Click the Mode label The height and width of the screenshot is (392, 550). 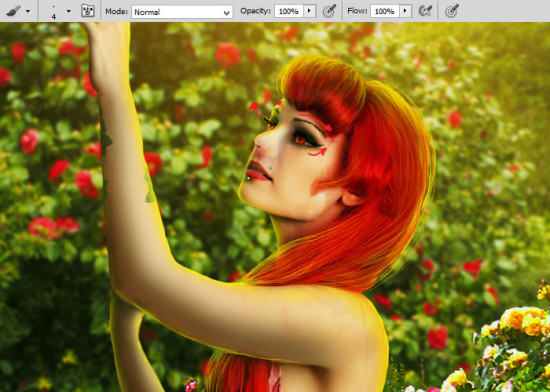[x=116, y=12]
